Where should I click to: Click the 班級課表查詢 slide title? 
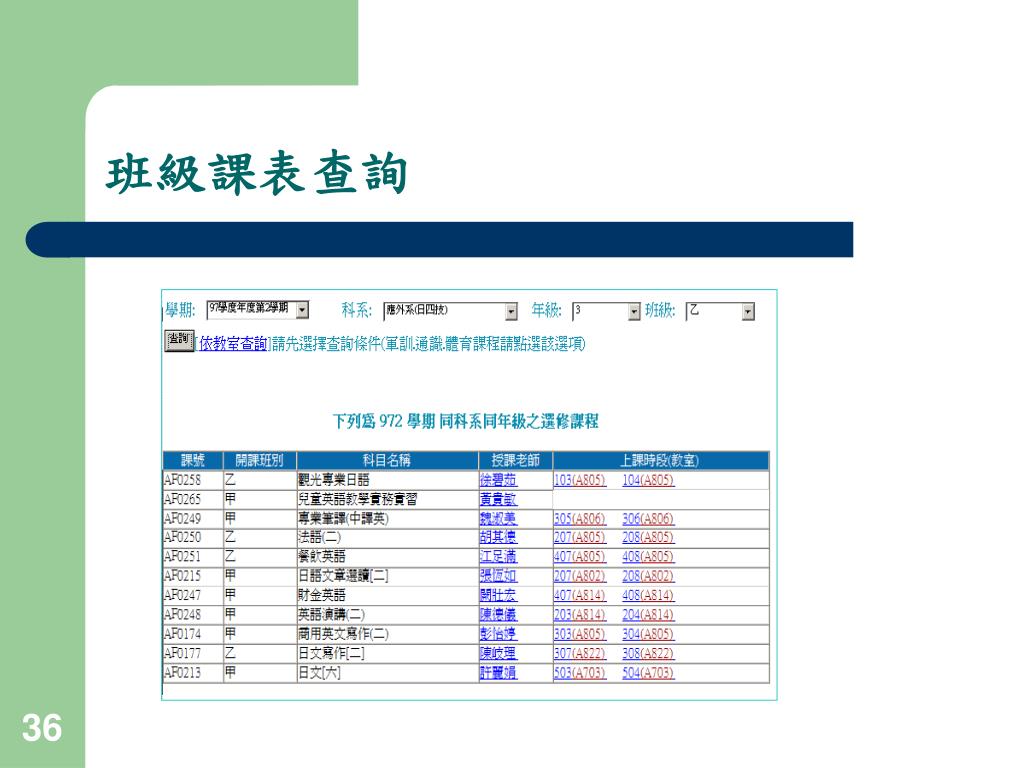pos(257,174)
